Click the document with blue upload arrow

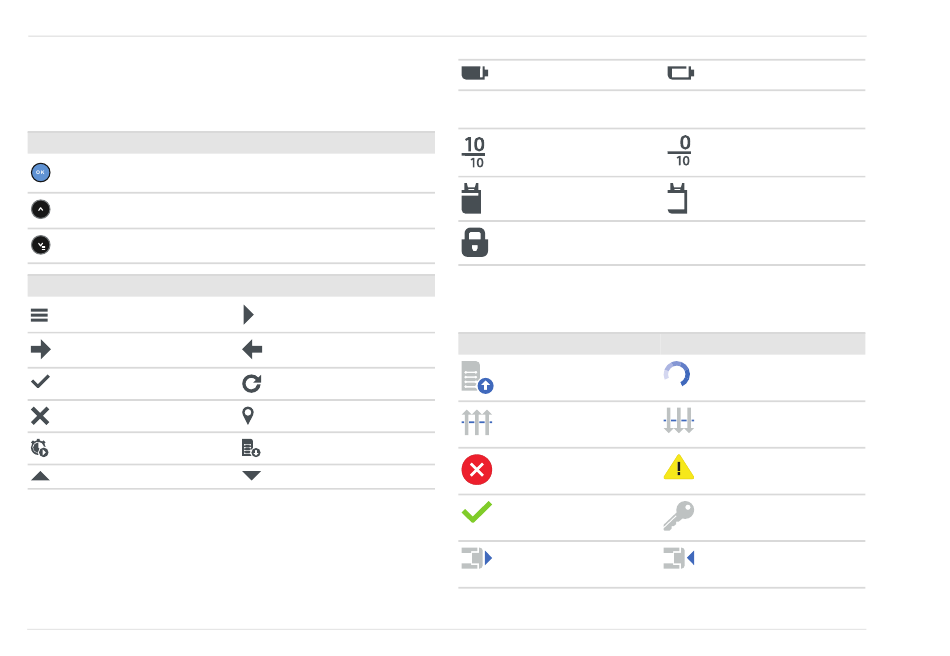coord(477,377)
